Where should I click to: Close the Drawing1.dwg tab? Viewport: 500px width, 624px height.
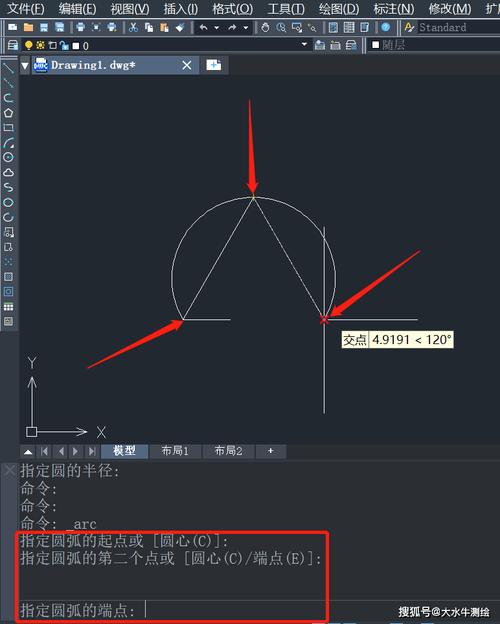[x=187, y=65]
